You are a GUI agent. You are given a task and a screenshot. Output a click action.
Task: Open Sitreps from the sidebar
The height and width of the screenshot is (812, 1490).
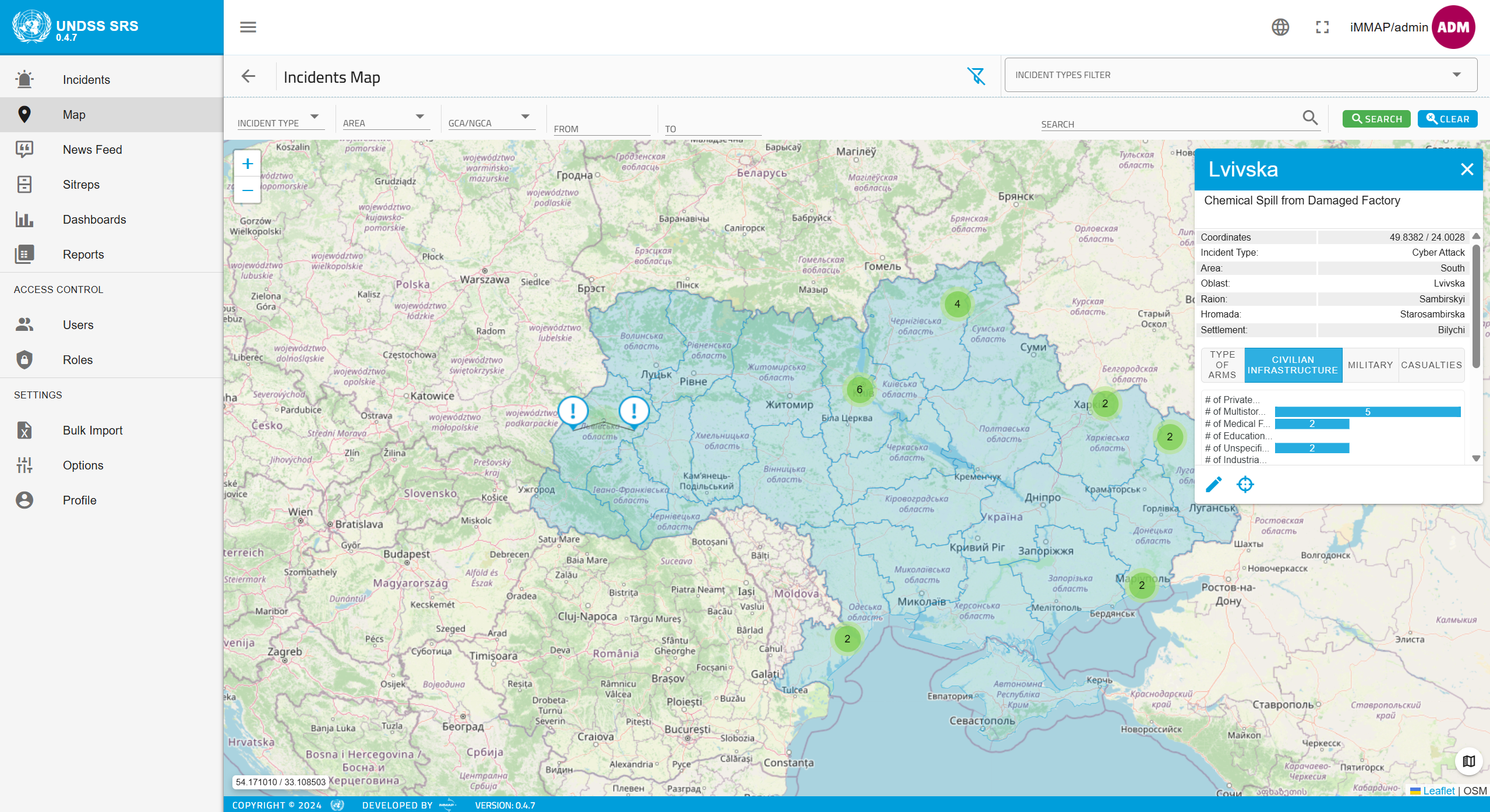[81, 184]
